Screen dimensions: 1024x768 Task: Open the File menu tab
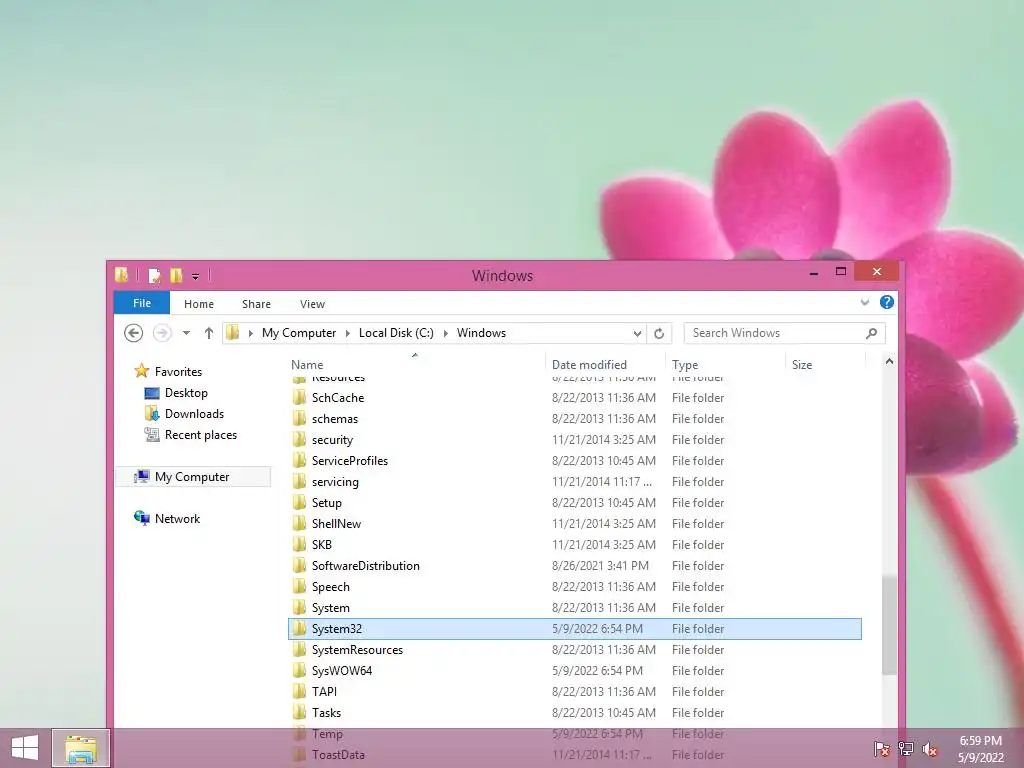(x=142, y=303)
